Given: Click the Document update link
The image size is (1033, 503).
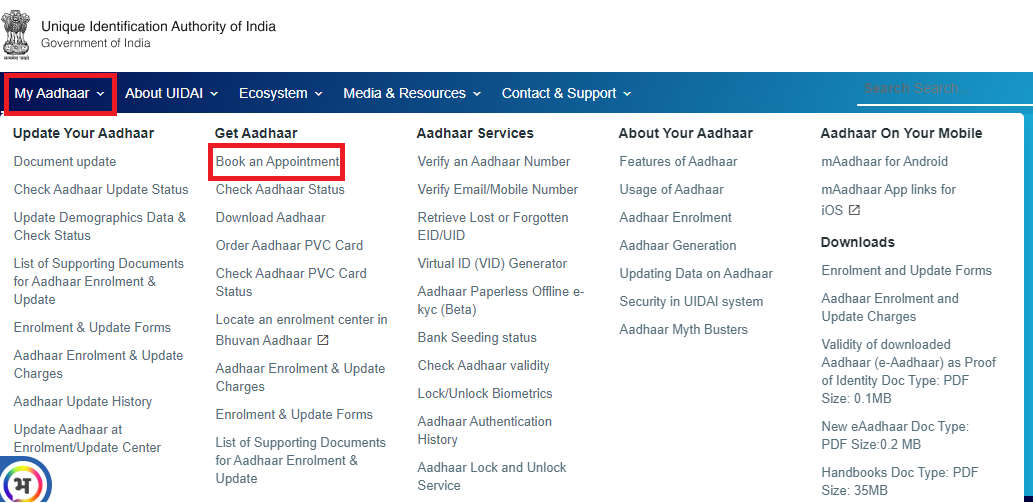Looking at the screenshot, I should 65,162.
